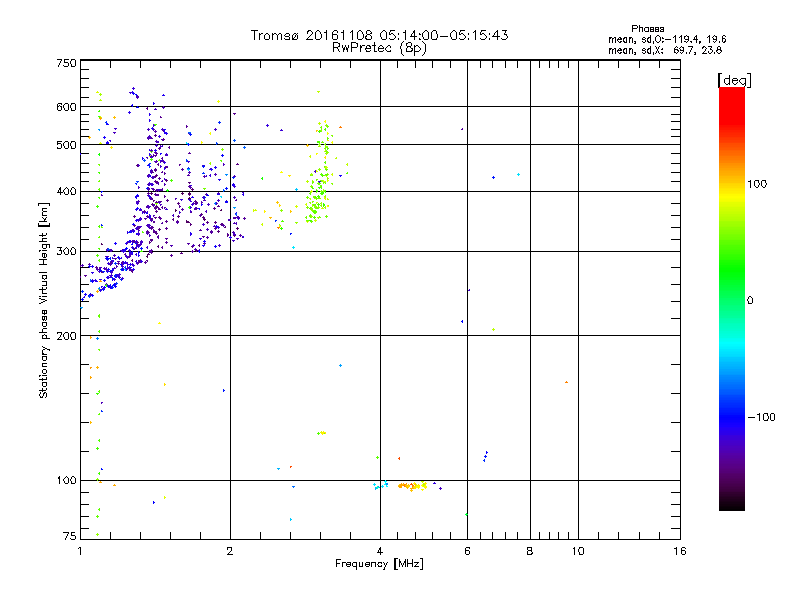Click the isolated orange point near 10 MHz
This screenshot has height=600, width=800.
[566, 382]
